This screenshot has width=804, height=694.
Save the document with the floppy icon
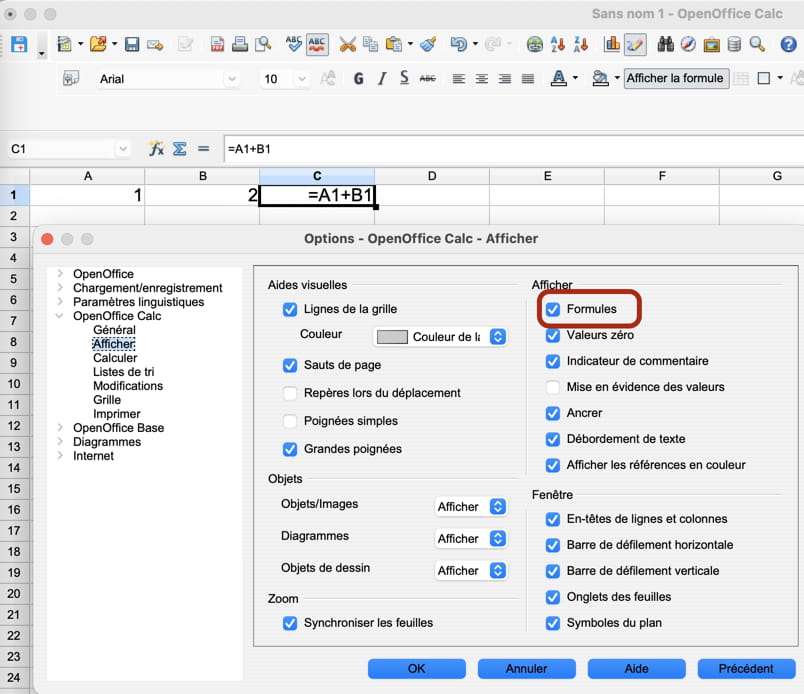(132, 45)
